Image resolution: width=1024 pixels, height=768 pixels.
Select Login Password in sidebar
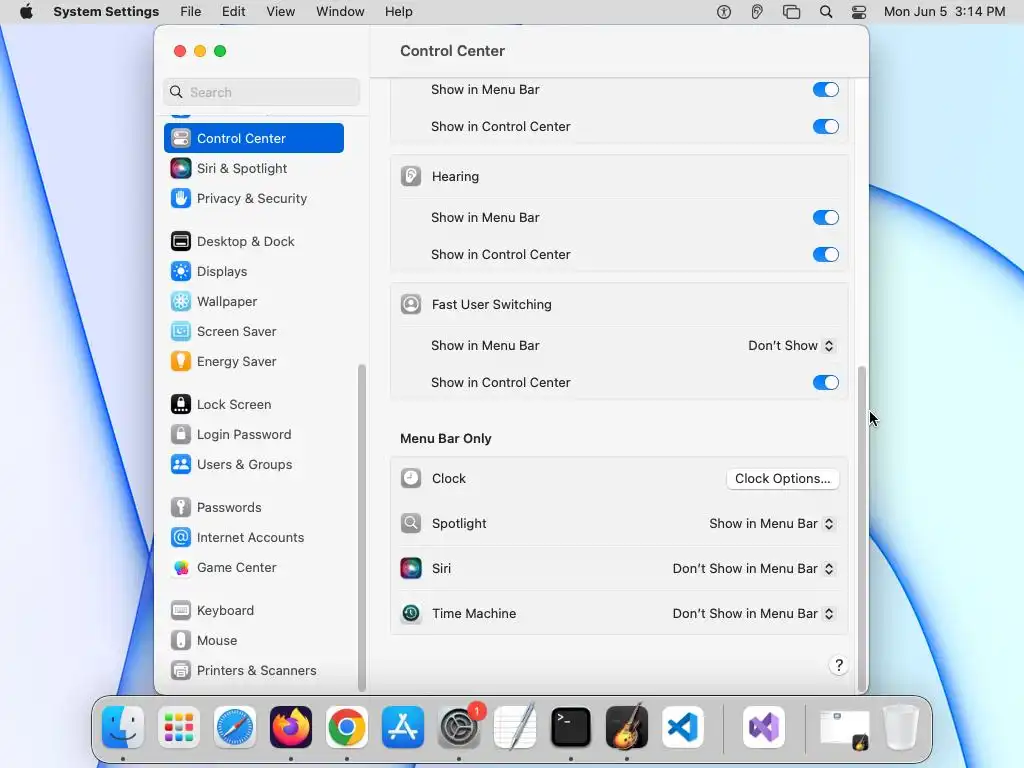[x=253, y=435]
